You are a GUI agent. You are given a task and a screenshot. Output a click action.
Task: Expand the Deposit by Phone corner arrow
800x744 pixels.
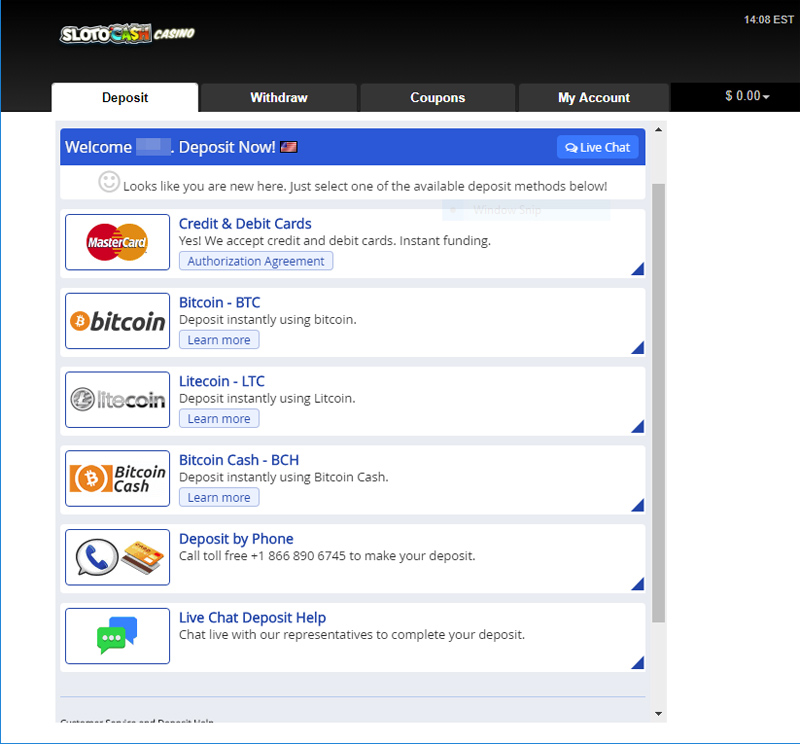(638, 584)
